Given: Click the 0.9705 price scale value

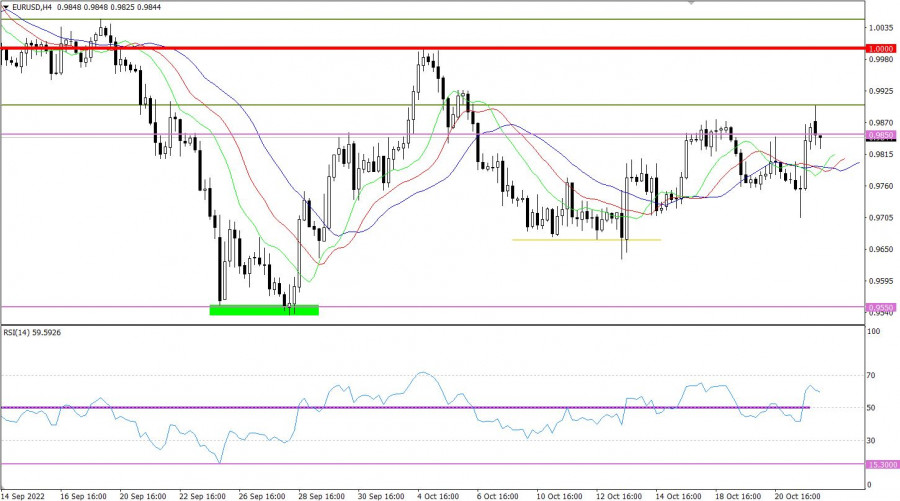Looking at the screenshot, I should tap(881, 217).
